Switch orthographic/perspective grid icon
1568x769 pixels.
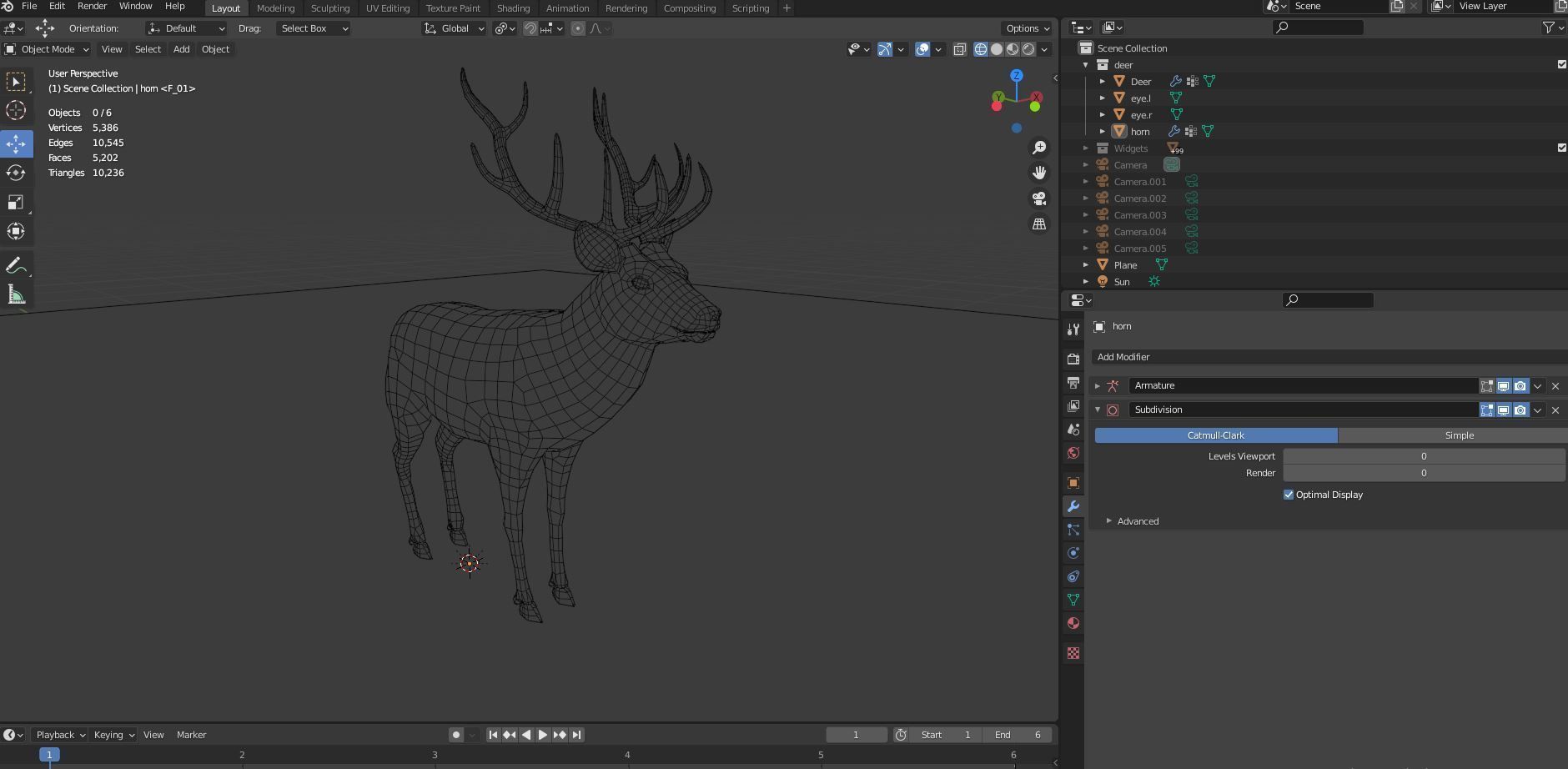click(x=1039, y=224)
